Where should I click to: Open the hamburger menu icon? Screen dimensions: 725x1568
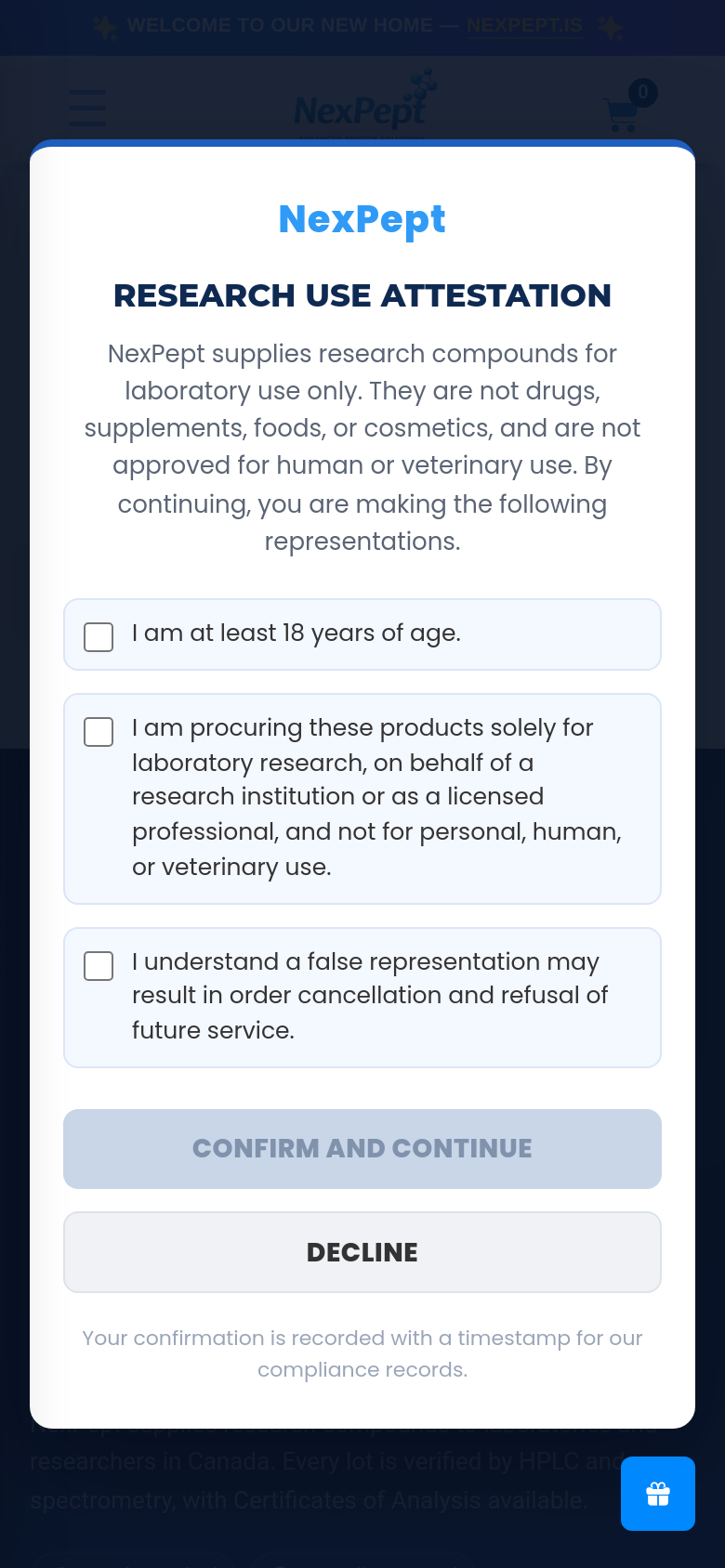pos(87,108)
